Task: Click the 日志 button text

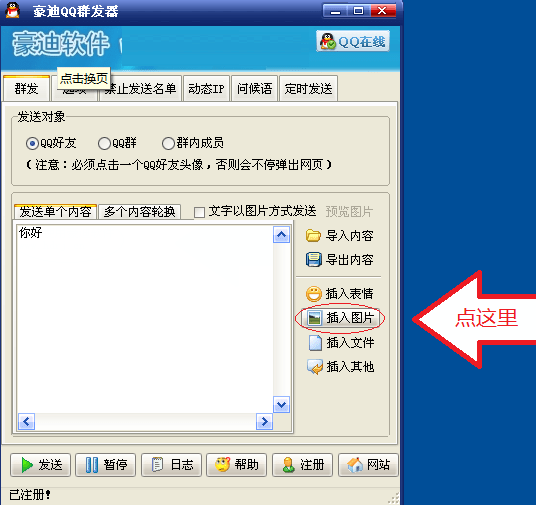Action: pos(182,465)
